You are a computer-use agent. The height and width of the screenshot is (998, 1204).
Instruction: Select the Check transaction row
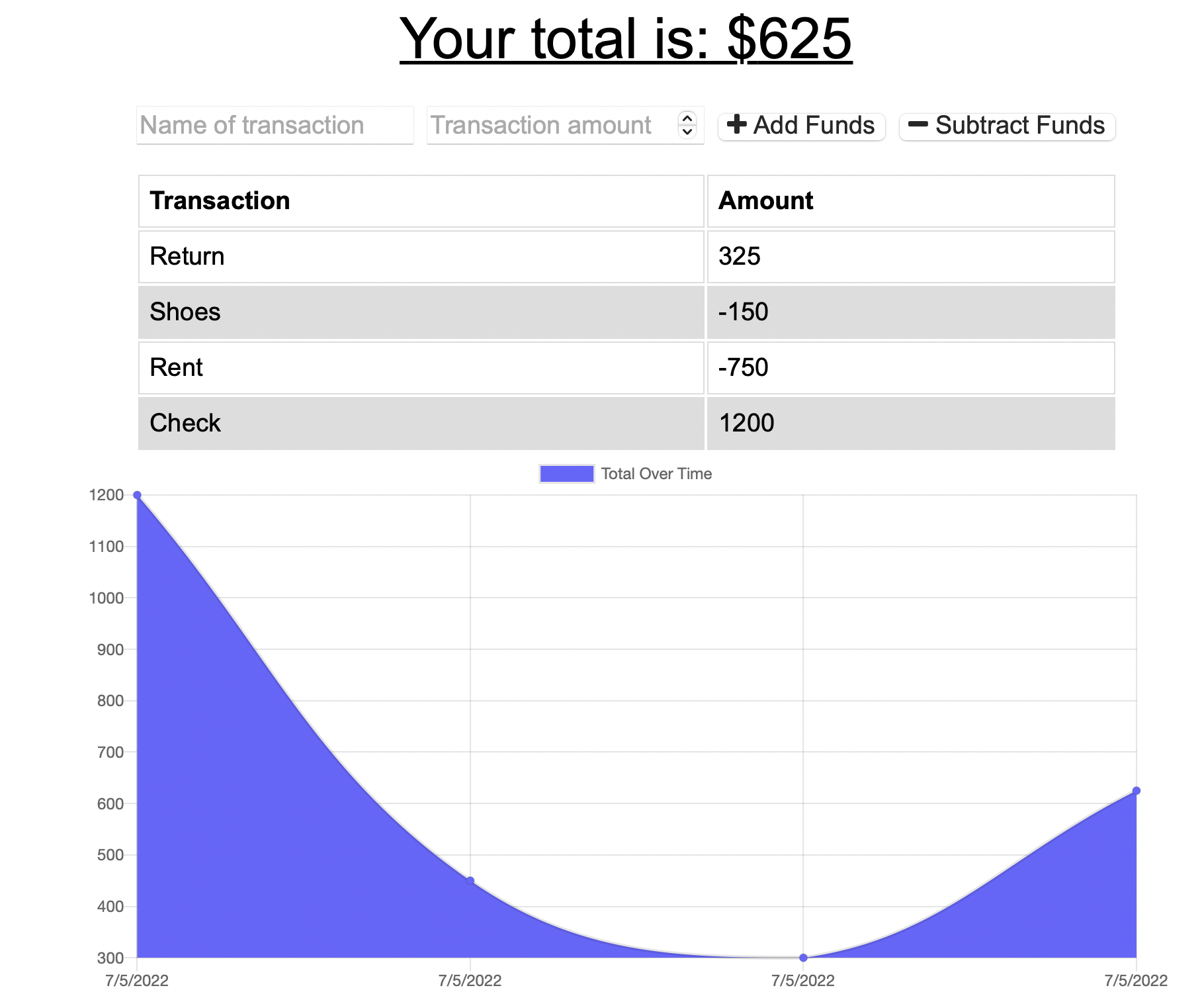tap(421, 423)
